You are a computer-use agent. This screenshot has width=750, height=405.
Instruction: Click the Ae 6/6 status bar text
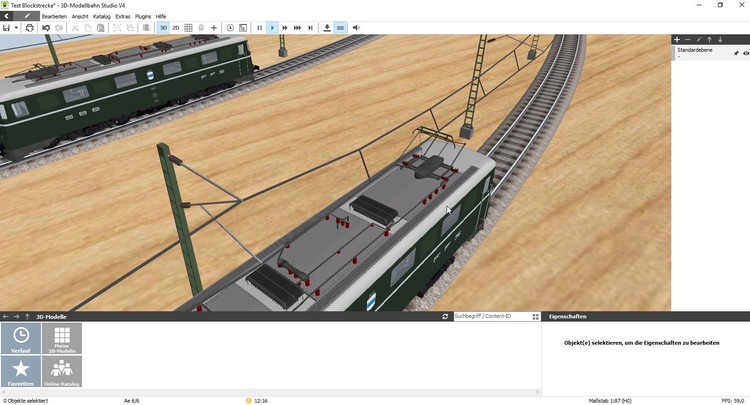pyautogui.click(x=132, y=401)
